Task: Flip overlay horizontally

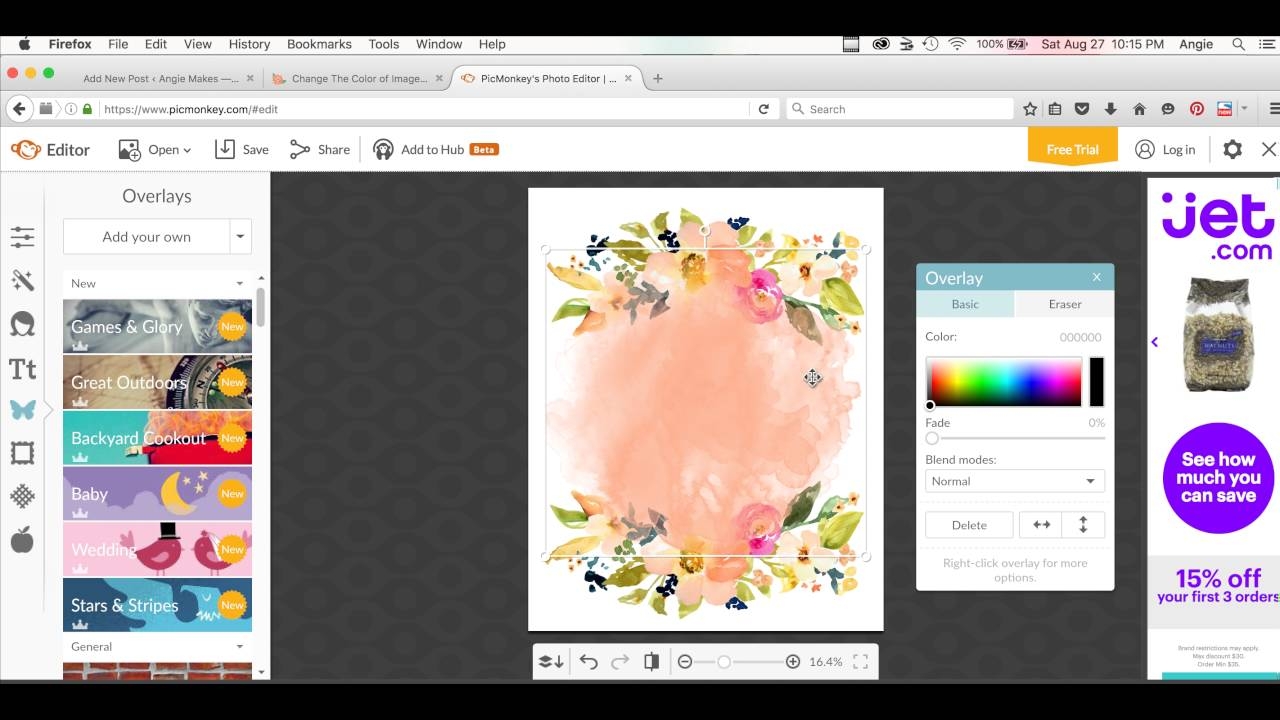Action: 1041,525
